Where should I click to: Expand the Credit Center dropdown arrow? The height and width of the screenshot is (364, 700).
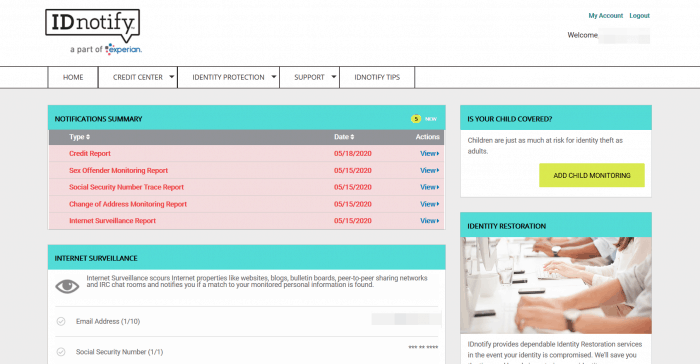click(171, 77)
